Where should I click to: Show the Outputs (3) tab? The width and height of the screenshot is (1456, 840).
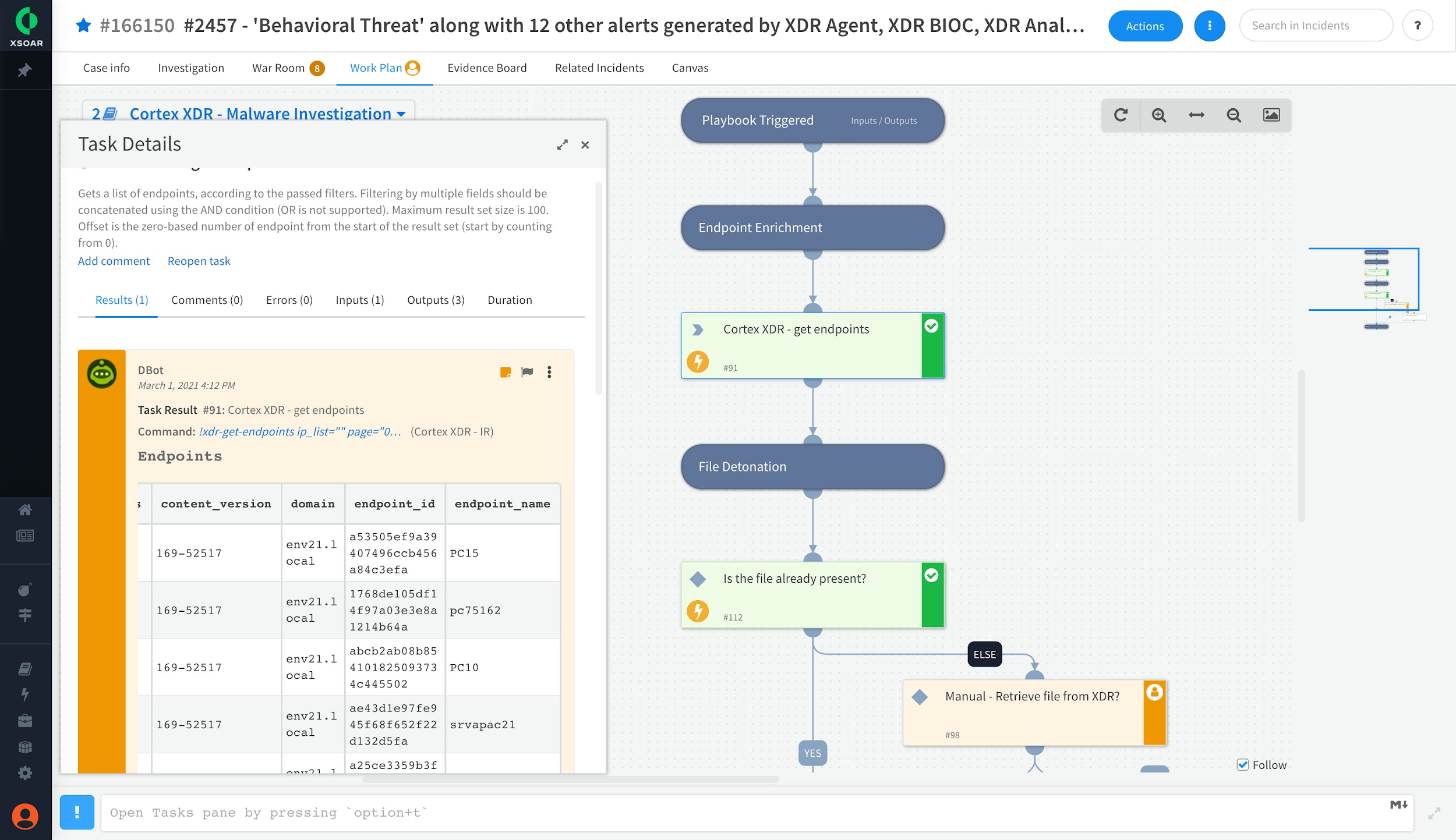coord(436,300)
